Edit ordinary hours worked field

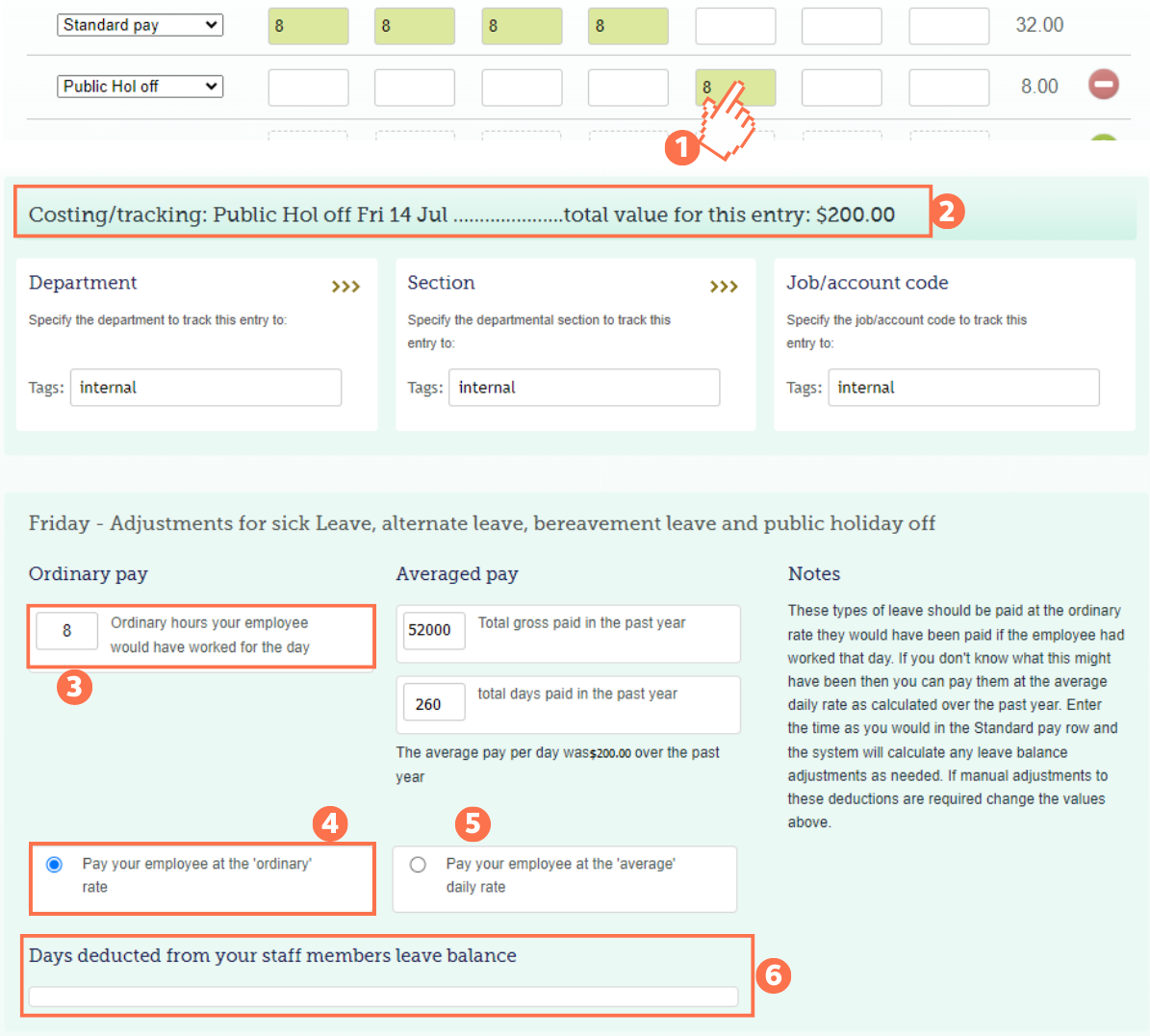click(66, 631)
